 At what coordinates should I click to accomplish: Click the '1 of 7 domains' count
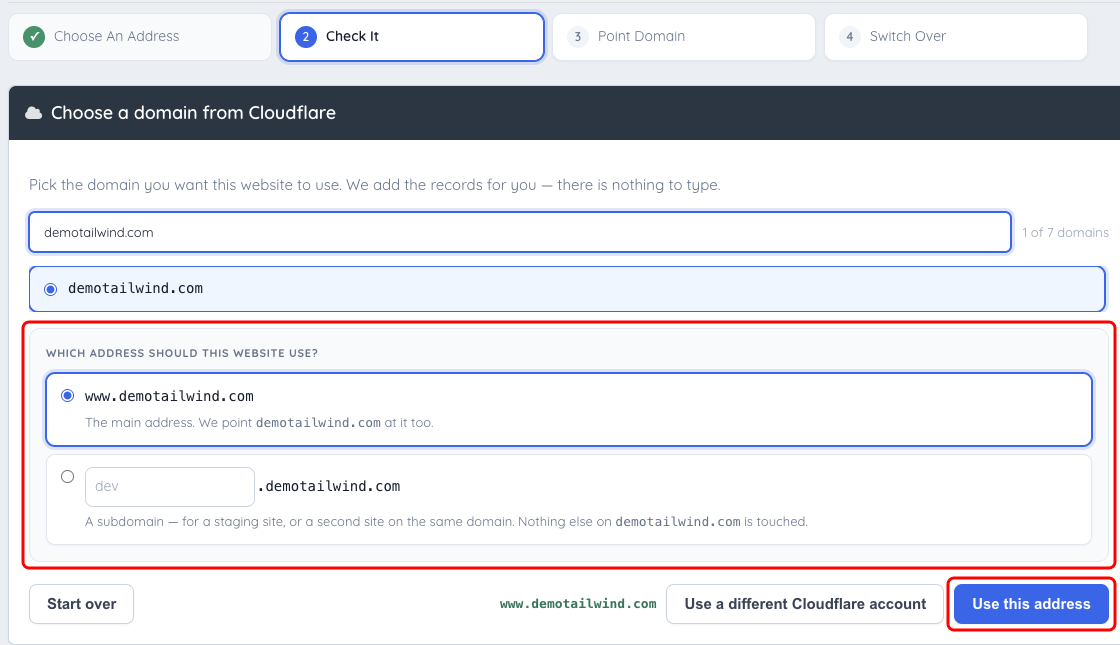1065,232
